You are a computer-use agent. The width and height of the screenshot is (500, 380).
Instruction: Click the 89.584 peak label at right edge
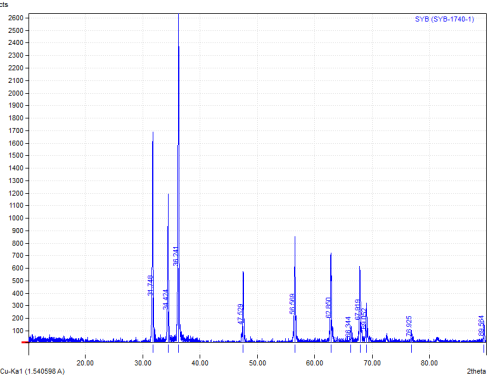pyautogui.click(x=481, y=326)
